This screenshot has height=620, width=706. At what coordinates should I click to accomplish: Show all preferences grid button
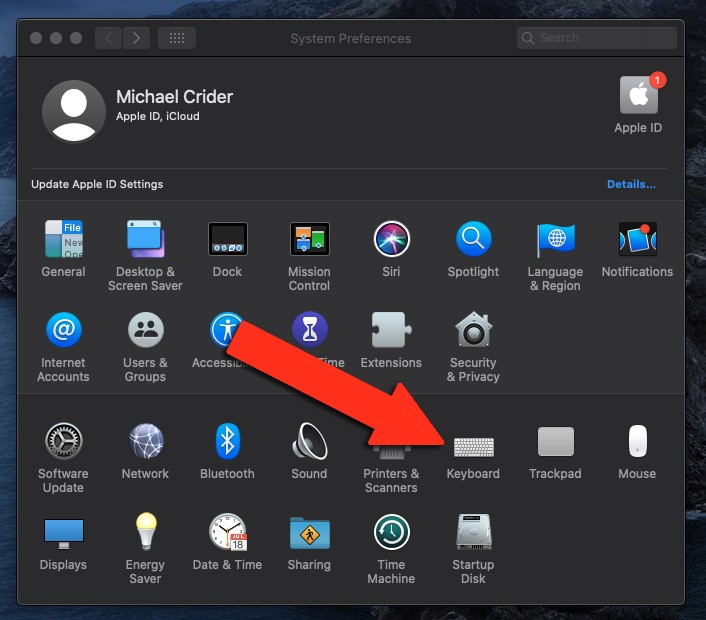(x=176, y=38)
